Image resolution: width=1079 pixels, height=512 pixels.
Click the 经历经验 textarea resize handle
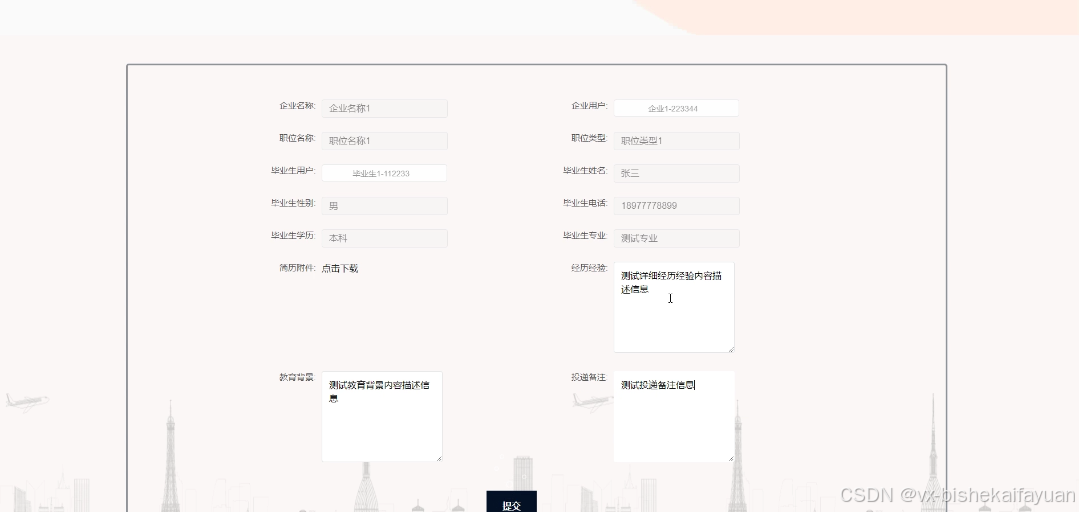[731, 349]
